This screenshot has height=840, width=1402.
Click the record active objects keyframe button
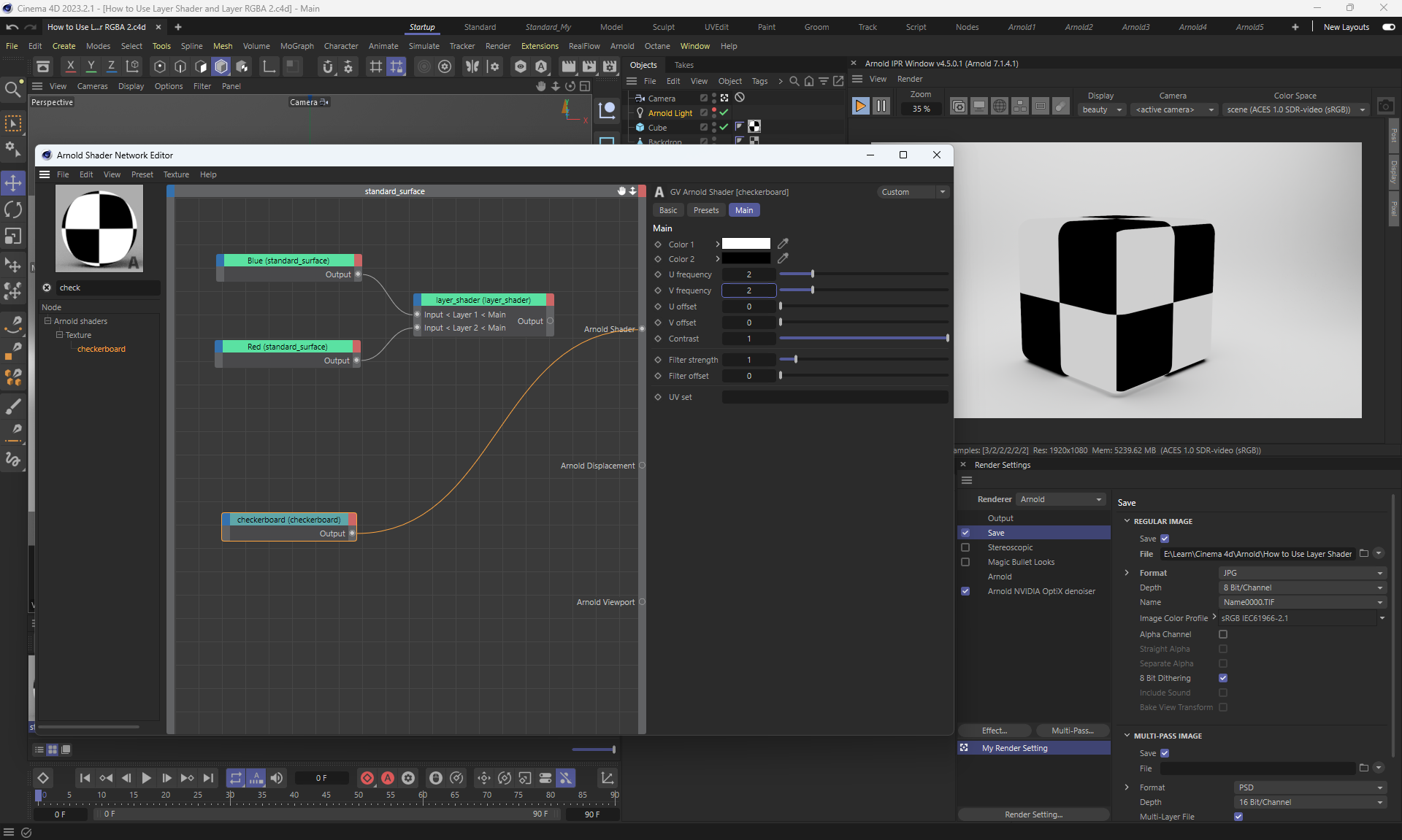click(367, 778)
